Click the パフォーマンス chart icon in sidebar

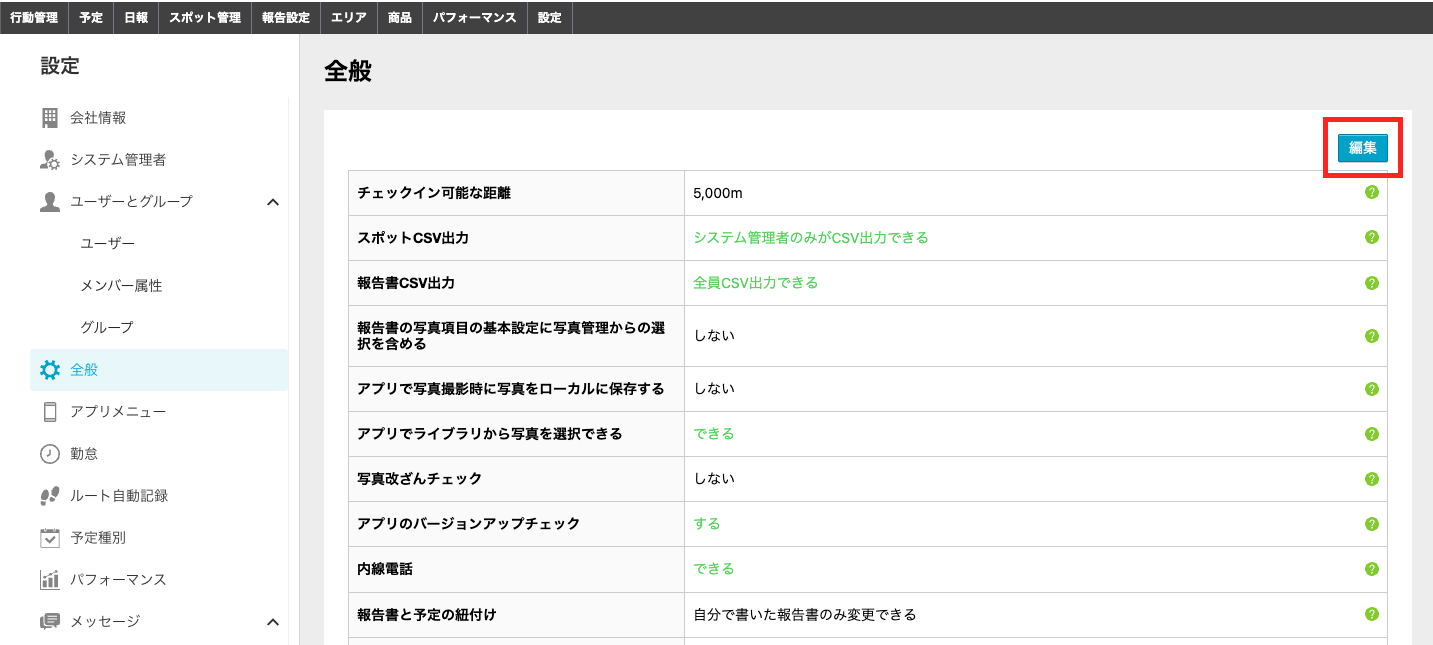(50, 580)
